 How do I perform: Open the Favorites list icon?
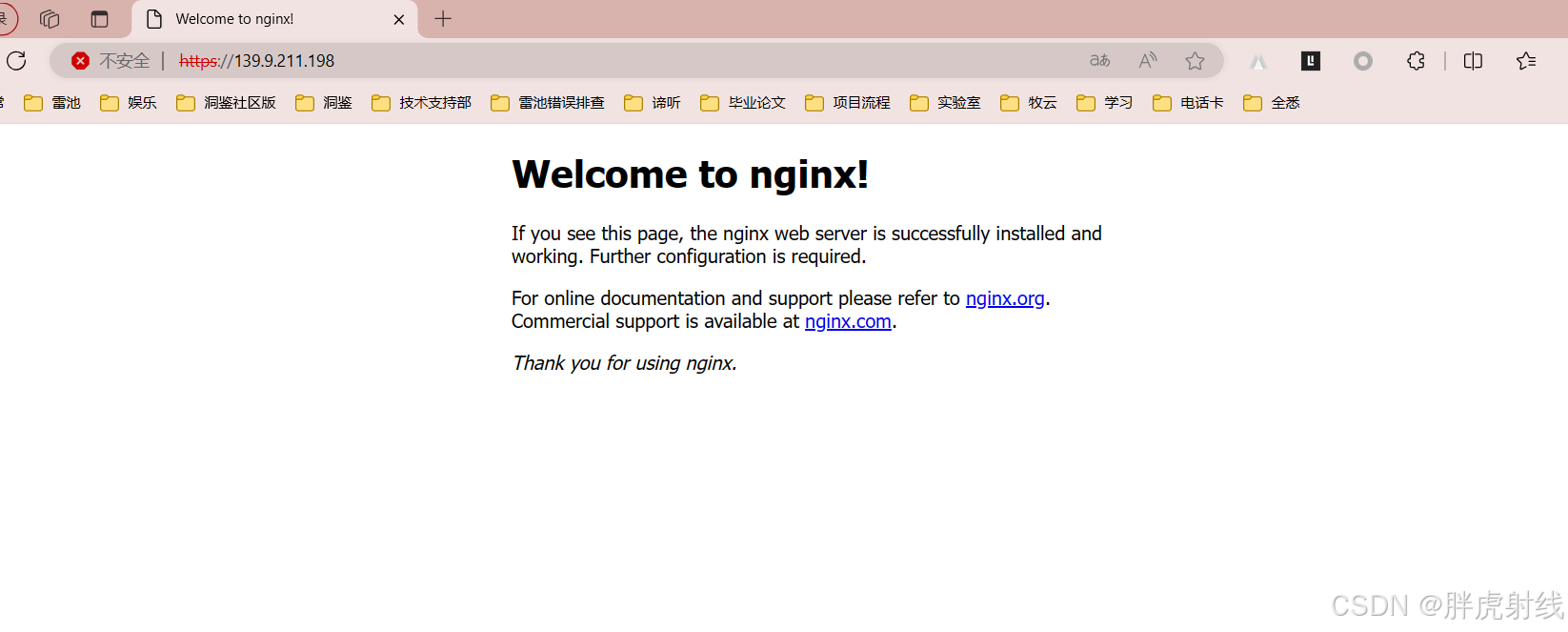point(1526,61)
